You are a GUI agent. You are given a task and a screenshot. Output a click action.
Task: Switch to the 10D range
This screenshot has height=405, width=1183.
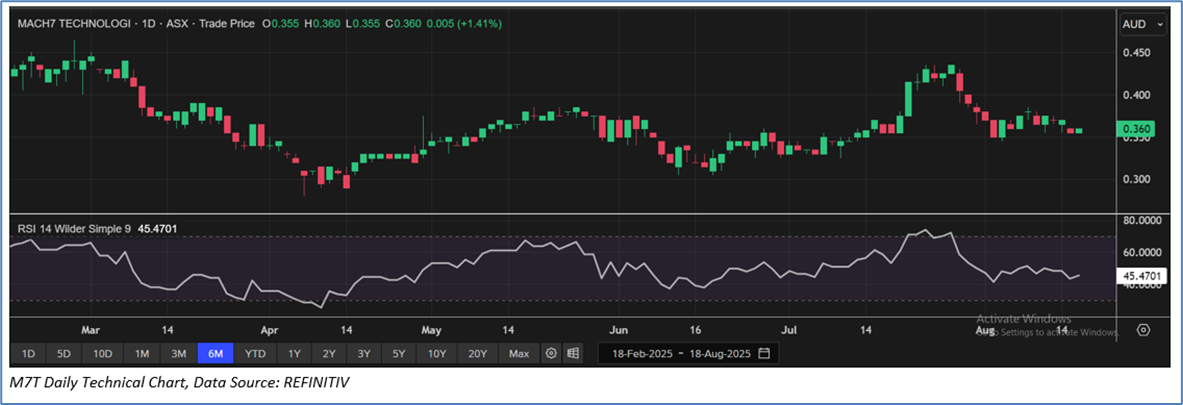point(102,354)
